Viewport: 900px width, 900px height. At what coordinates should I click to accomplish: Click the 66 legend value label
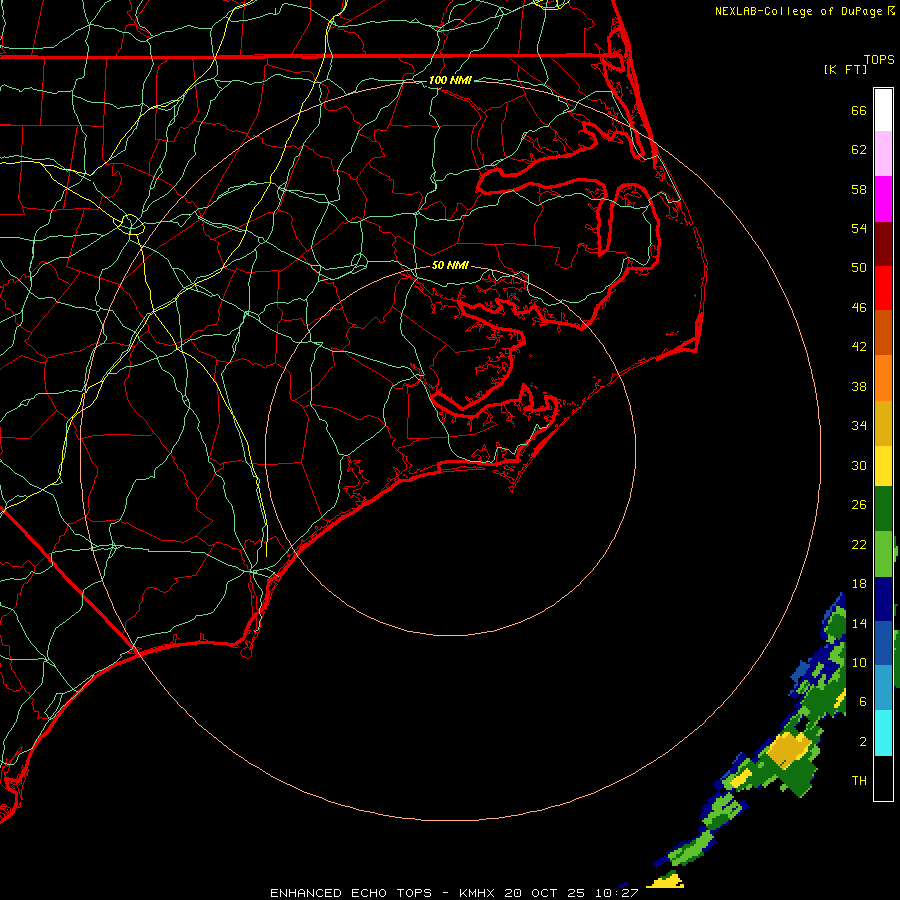point(859,110)
